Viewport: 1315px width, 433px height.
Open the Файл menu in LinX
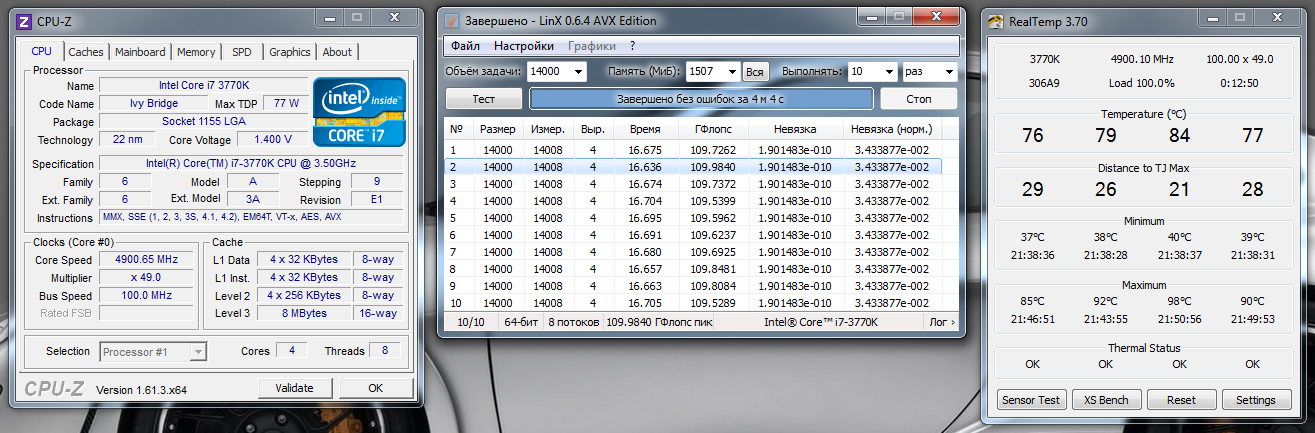click(x=465, y=46)
